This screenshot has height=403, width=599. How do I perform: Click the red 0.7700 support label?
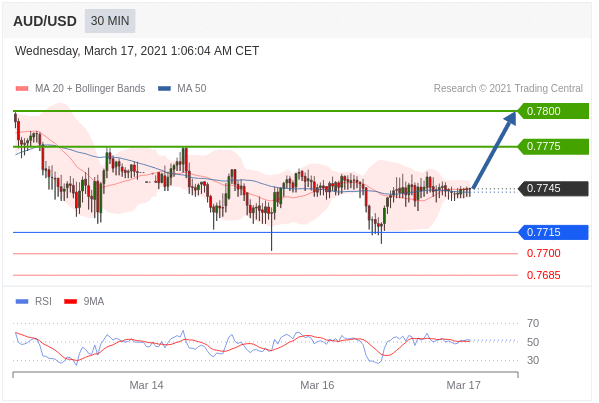click(x=544, y=253)
